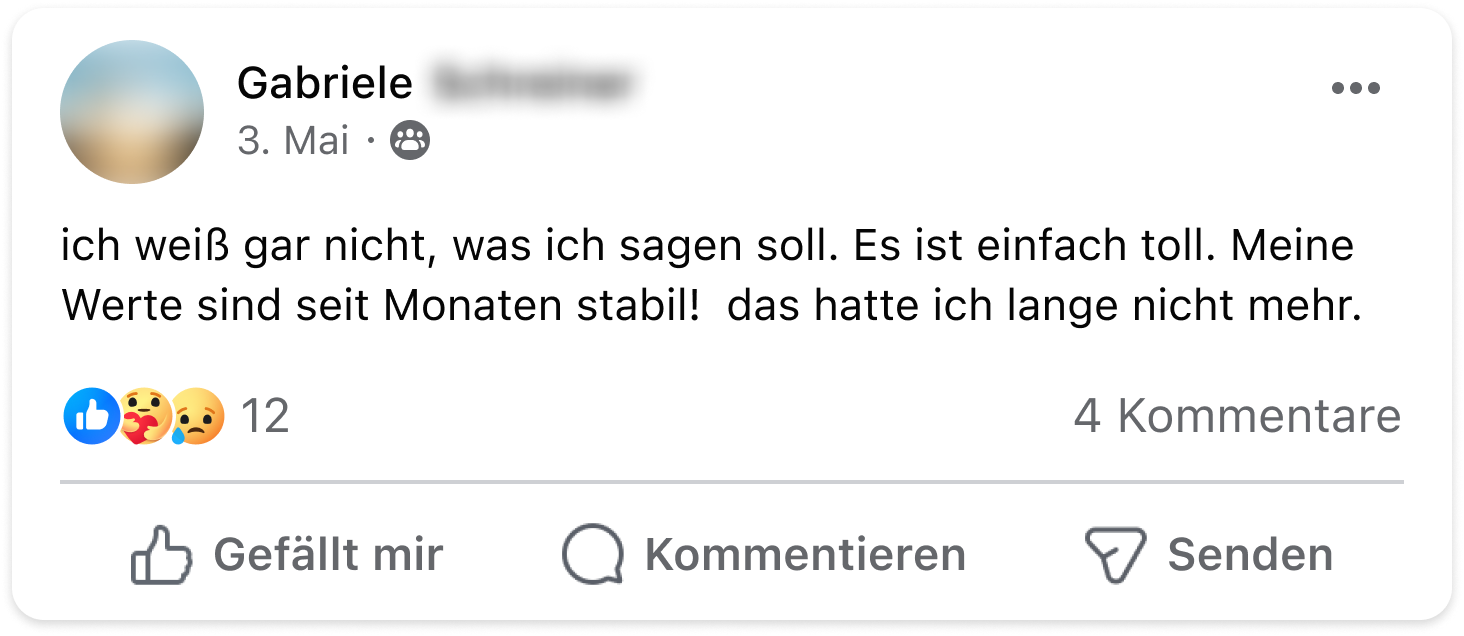Open the three-dot post options menu
Screen dimensions: 1464x636
coord(1356,88)
